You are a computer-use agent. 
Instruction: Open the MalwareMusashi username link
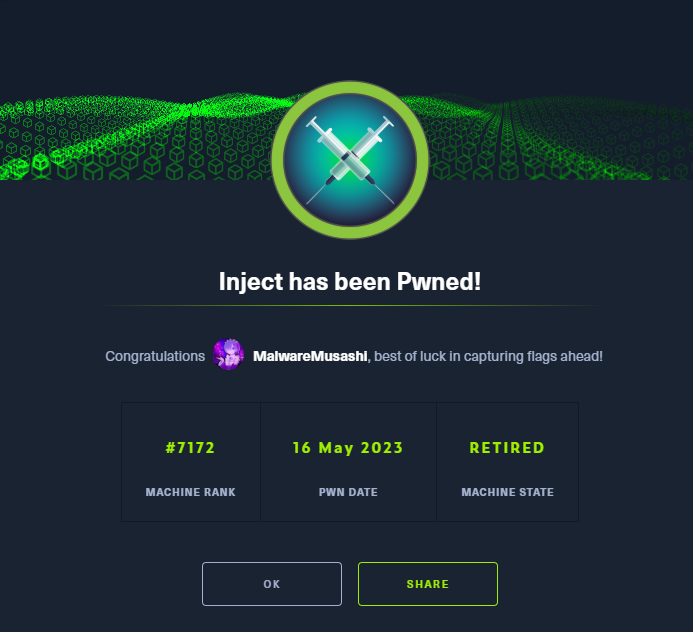pyautogui.click(x=311, y=356)
